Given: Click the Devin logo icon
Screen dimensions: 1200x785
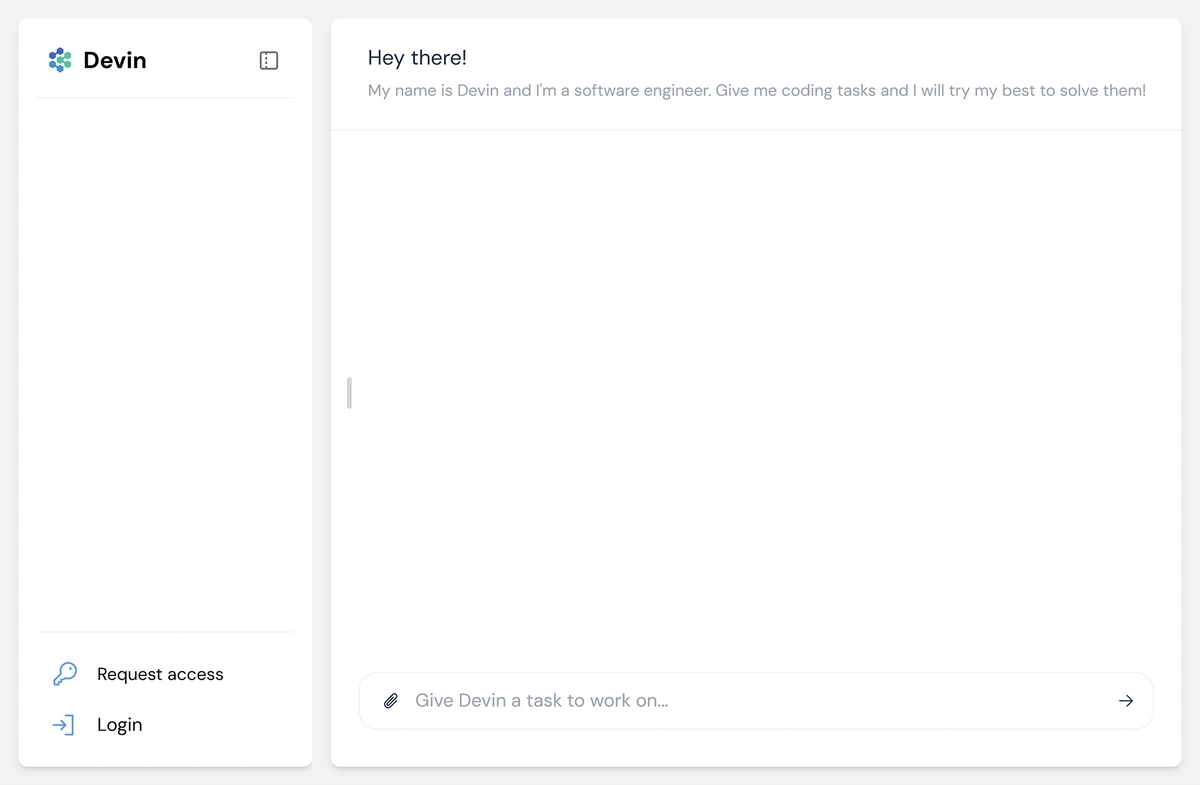Looking at the screenshot, I should 60,60.
